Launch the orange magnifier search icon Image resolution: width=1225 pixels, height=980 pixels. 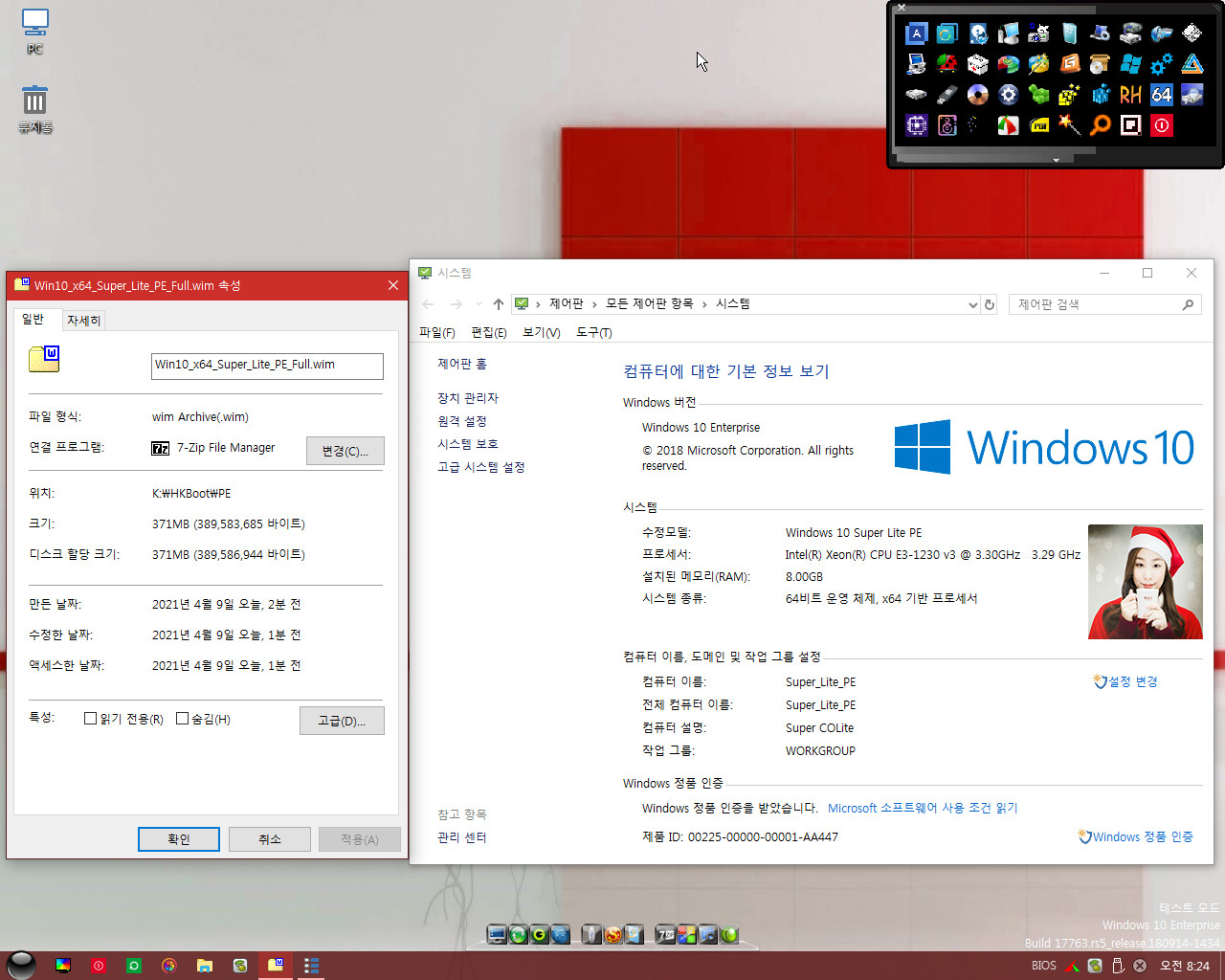[1100, 125]
